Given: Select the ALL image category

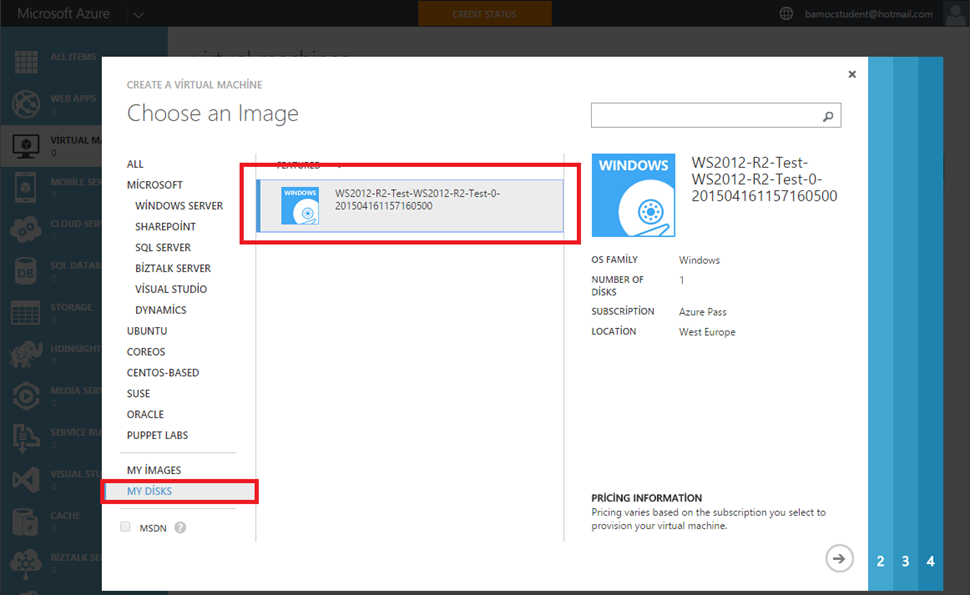Looking at the screenshot, I should 135,164.
